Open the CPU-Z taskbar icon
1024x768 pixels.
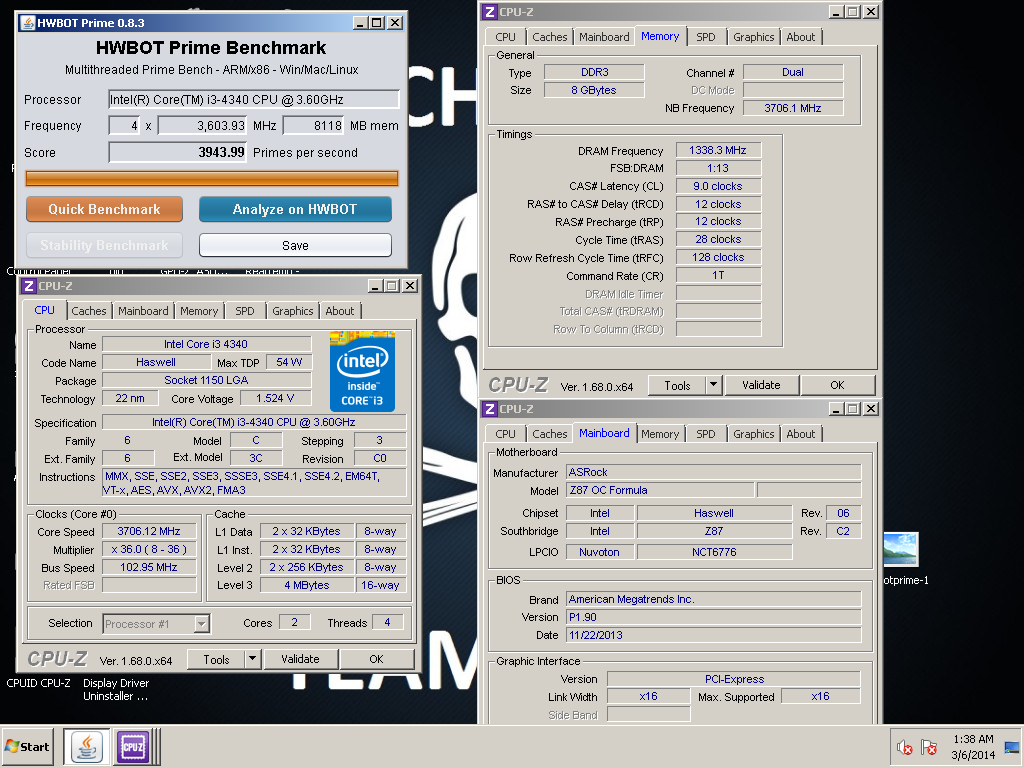click(x=133, y=746)
